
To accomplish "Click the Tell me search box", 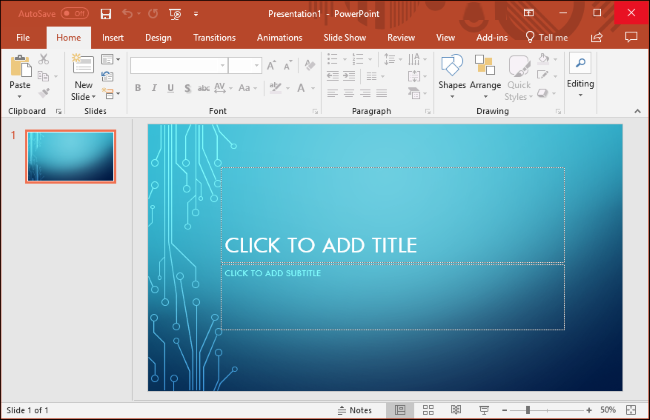I will click(x=547, y=37).
